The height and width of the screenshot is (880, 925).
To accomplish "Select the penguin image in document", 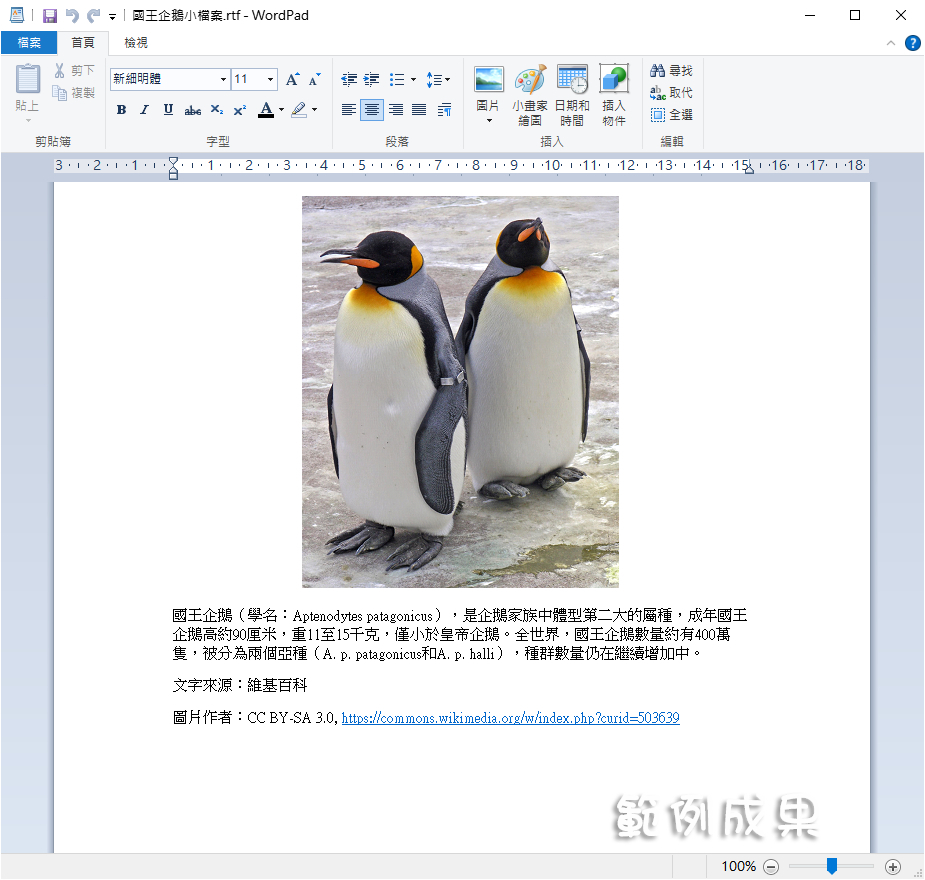I will tap(460, 391).
